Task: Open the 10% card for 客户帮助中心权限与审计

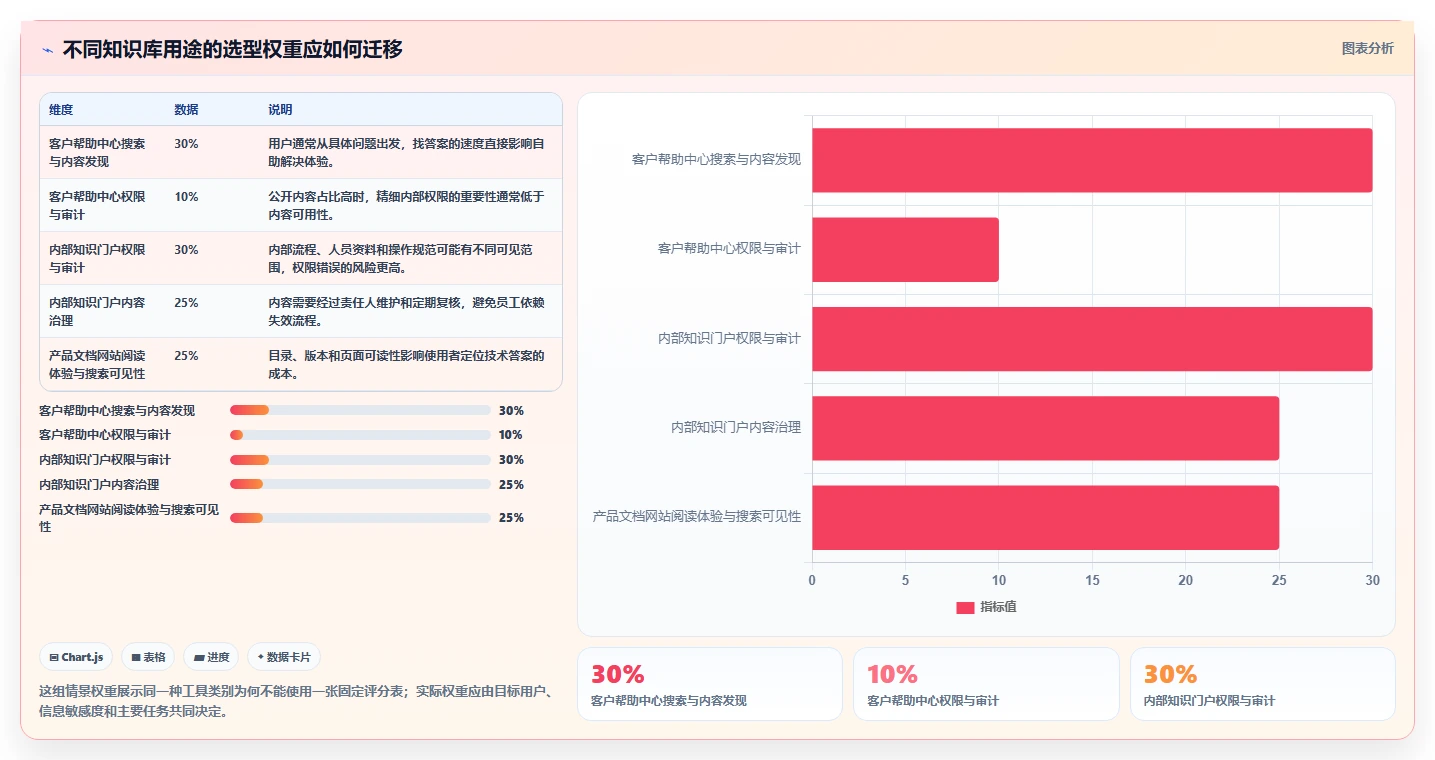Action: pos(986,684)
